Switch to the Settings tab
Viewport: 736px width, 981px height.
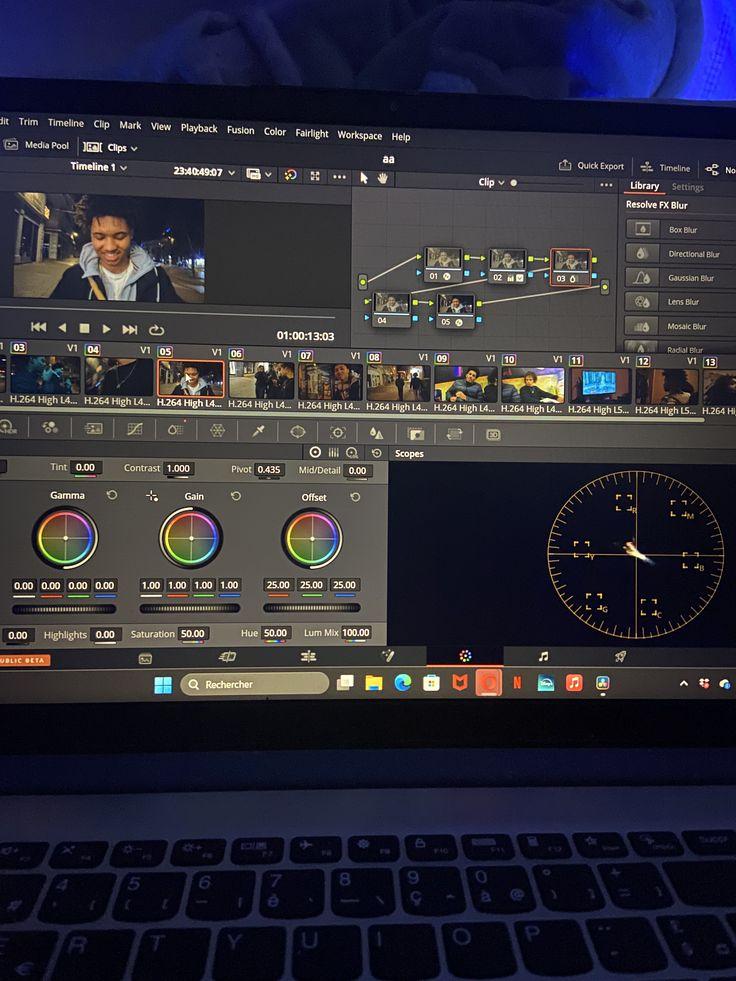click(x=687, y=187)
